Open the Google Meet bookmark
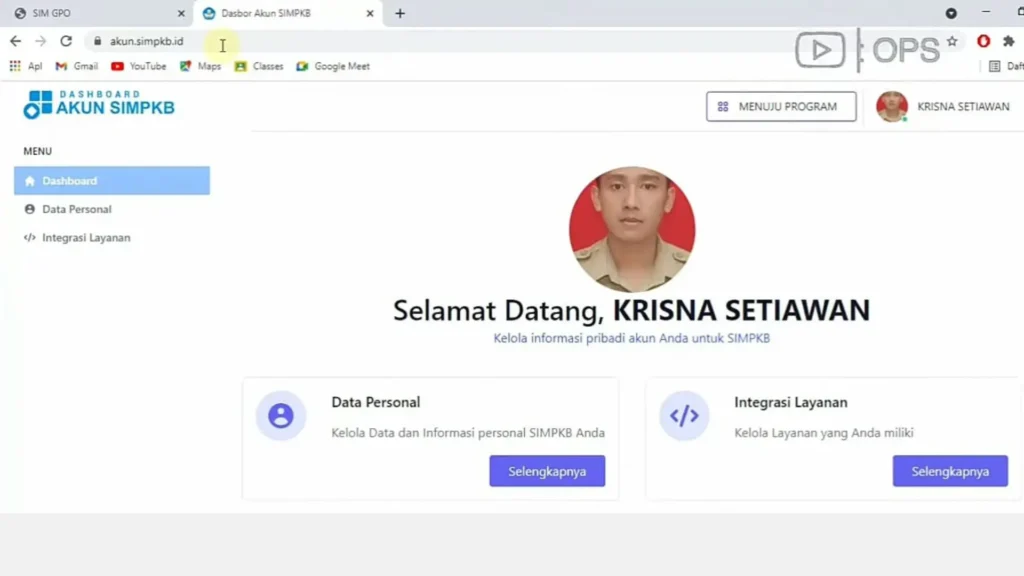Image resolution: width=1024 pixels, height=576 pixels. coord(333,66)
